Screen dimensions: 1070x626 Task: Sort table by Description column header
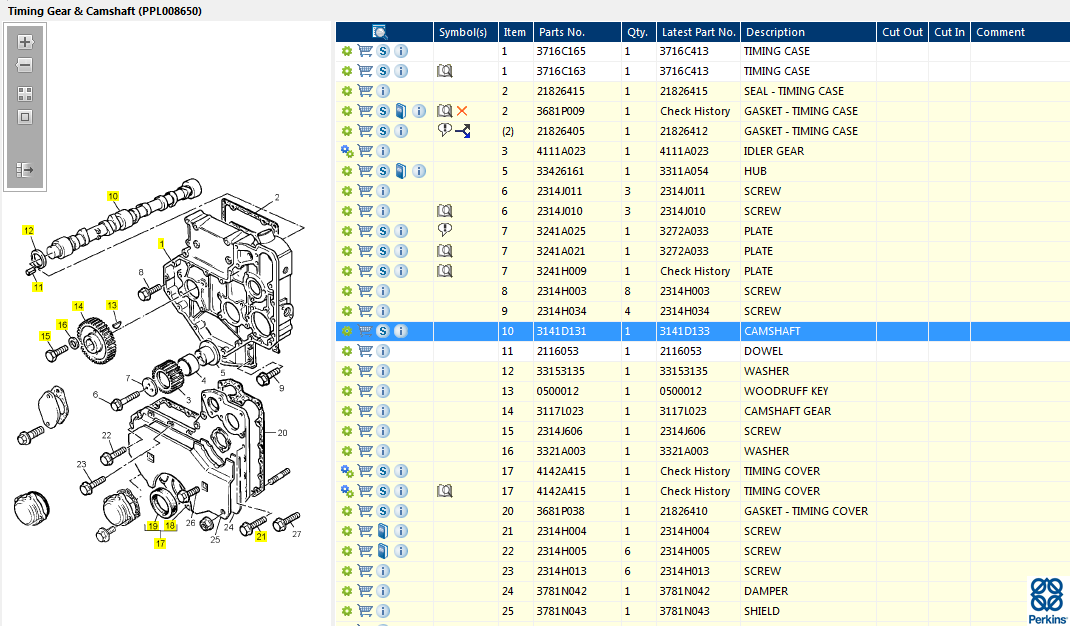click(775, 32)
